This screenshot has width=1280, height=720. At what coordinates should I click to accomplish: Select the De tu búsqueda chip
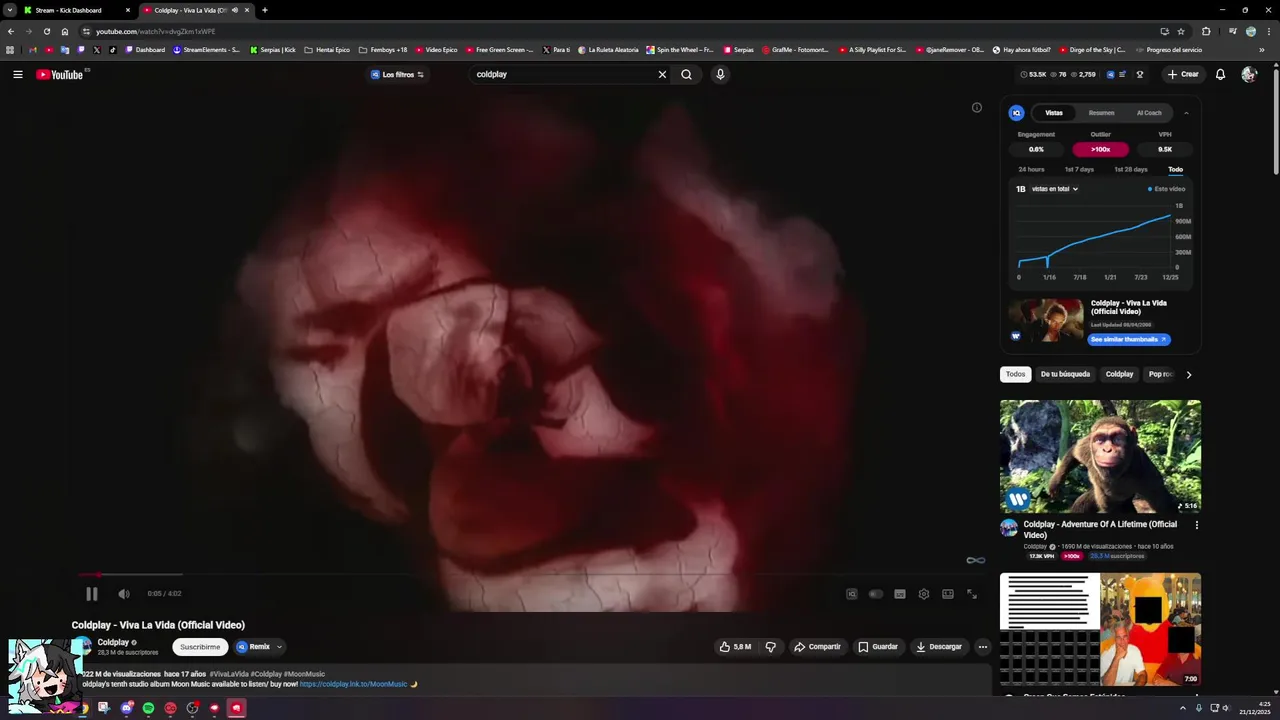(x=1065, y=374)
